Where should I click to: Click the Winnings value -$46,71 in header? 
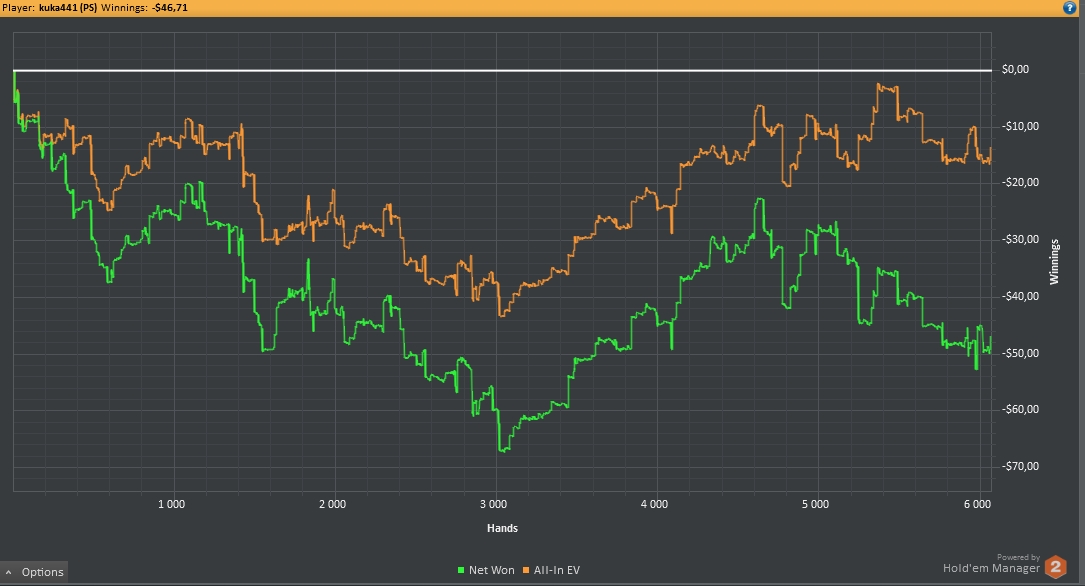(169, 7)
